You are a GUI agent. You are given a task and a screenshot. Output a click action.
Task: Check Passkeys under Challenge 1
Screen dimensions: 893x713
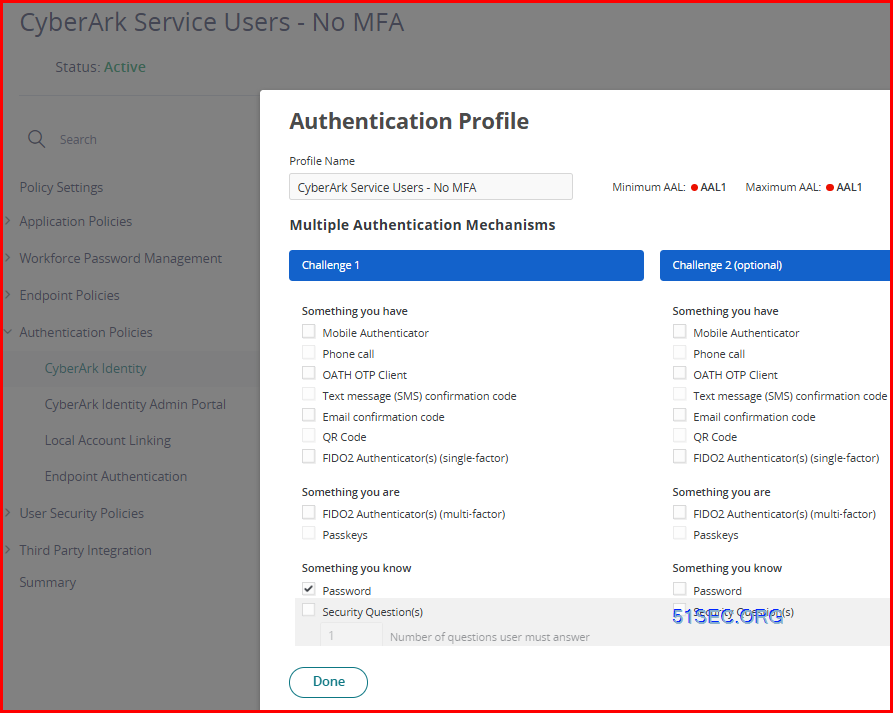309,533
